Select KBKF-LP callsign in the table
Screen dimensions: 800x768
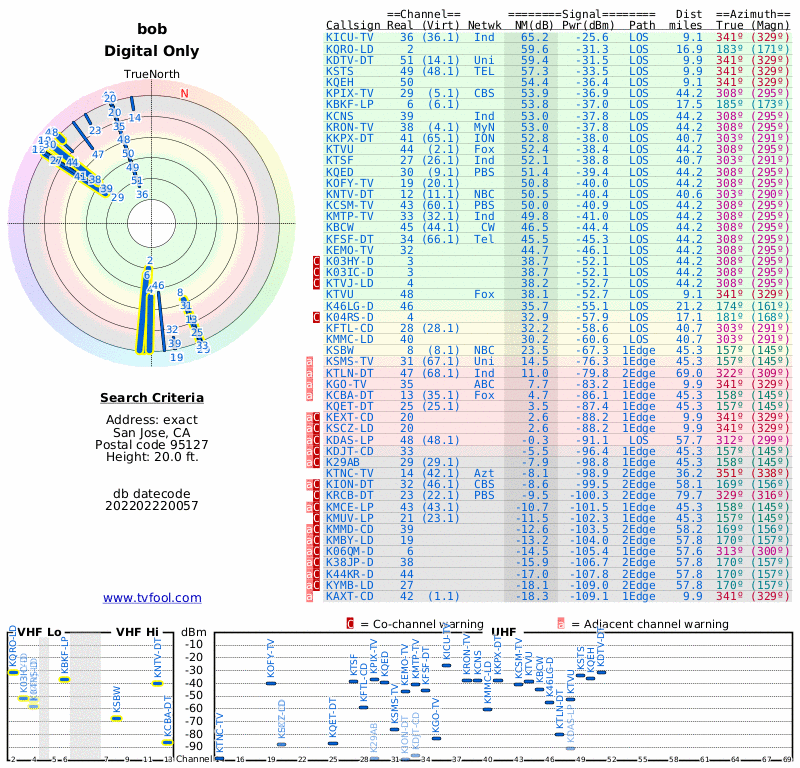349,104
